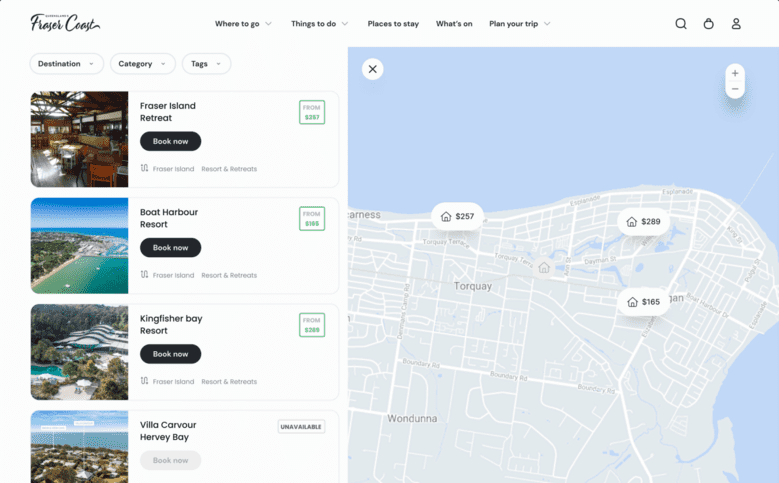Click the unpriced house marker near Torquay

coord(544,268)
